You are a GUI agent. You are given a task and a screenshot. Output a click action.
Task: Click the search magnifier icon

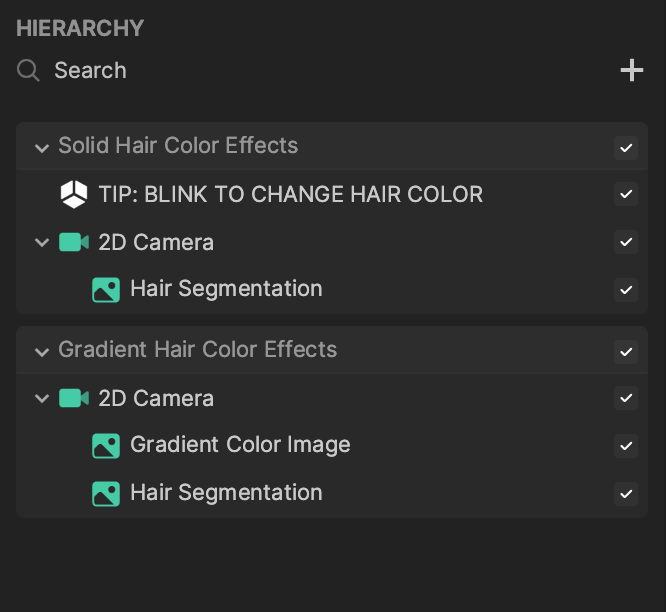[x=29, y=70]
